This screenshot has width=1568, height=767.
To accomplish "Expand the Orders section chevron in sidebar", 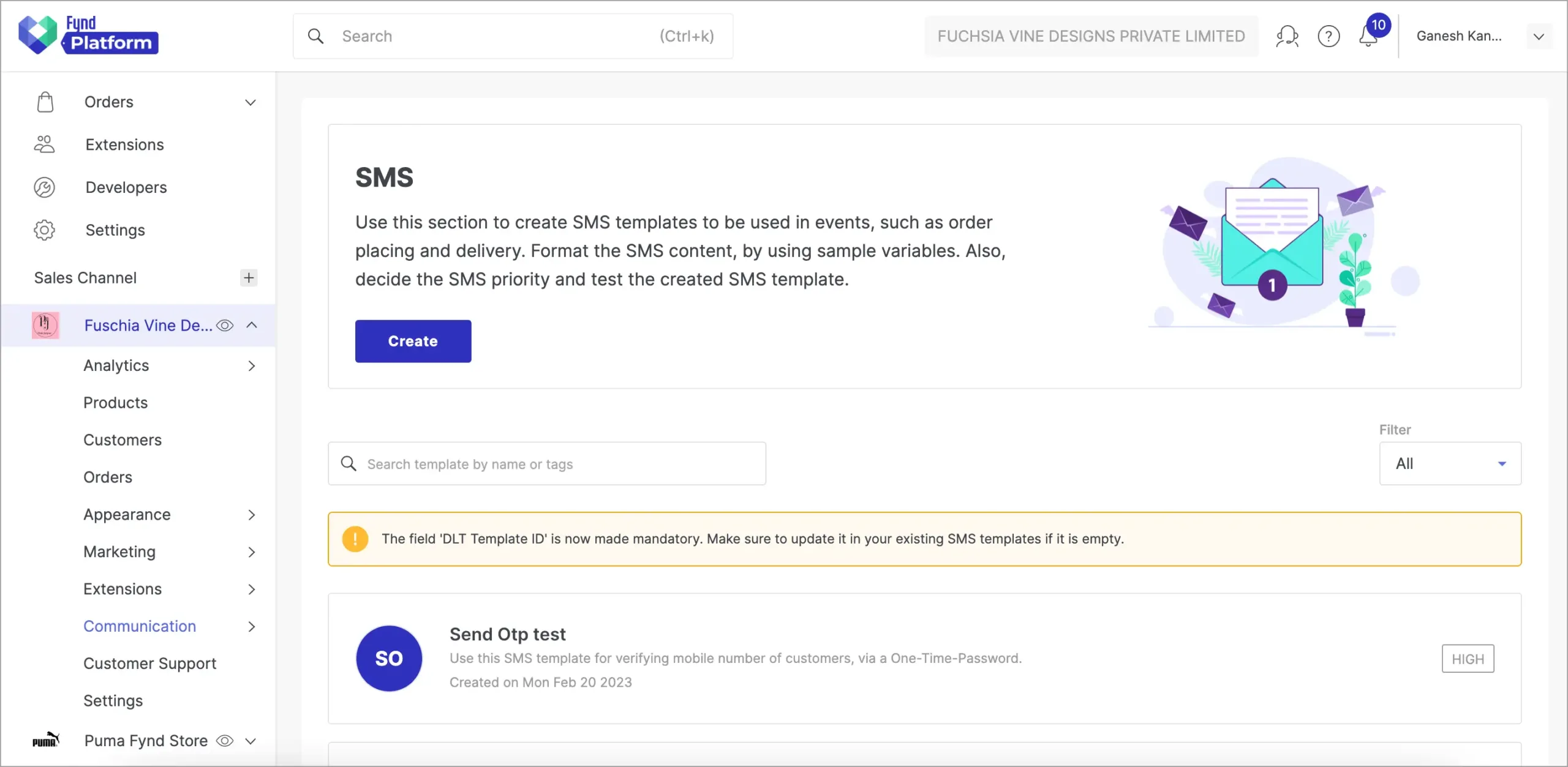I will point(250,102).
